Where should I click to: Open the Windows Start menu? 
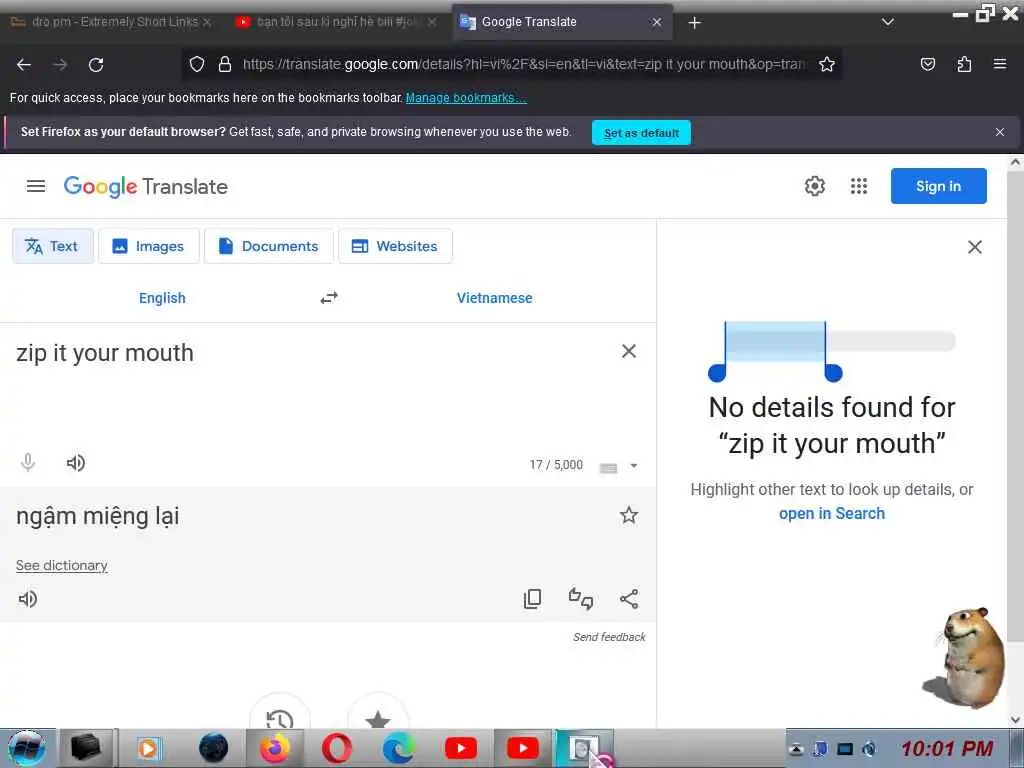(27, 748)
